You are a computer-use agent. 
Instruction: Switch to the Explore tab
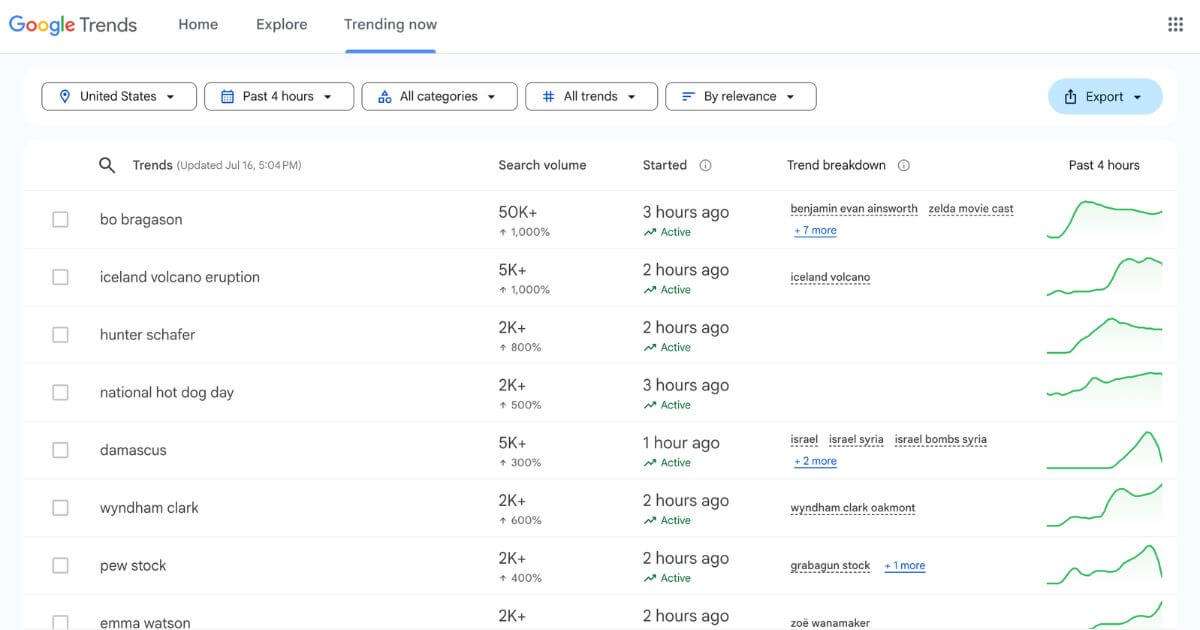click(x=281, y=24)
